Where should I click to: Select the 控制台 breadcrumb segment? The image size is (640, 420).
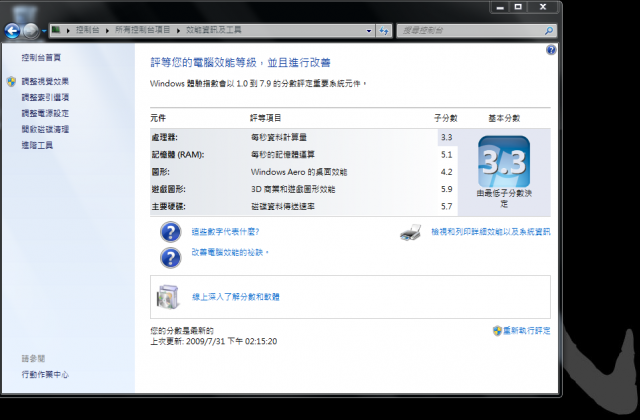pyautogui.click(x=87, y=30)
